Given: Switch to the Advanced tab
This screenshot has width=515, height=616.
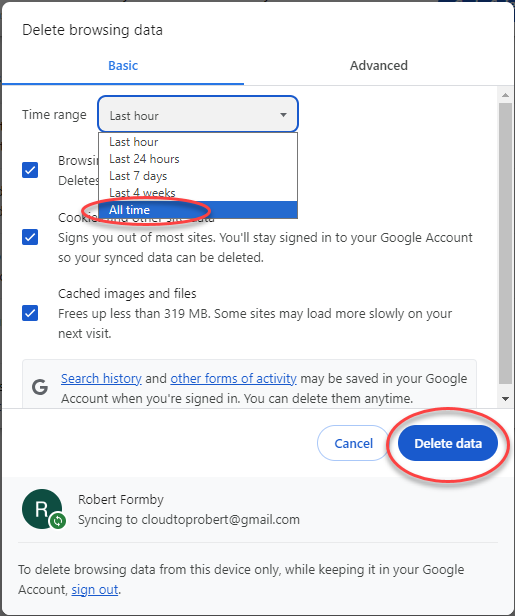Looking at the screenshot, I should pos(379,66).
